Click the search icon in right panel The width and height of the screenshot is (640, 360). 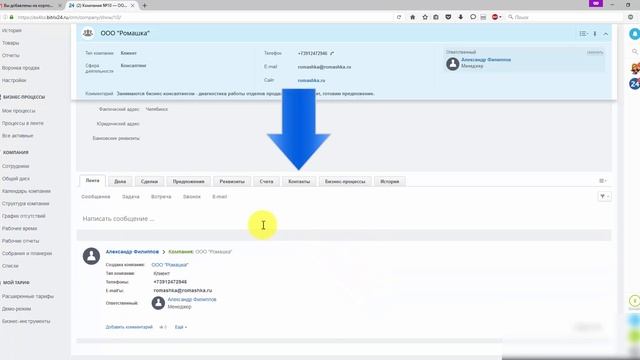coord(635,51)
